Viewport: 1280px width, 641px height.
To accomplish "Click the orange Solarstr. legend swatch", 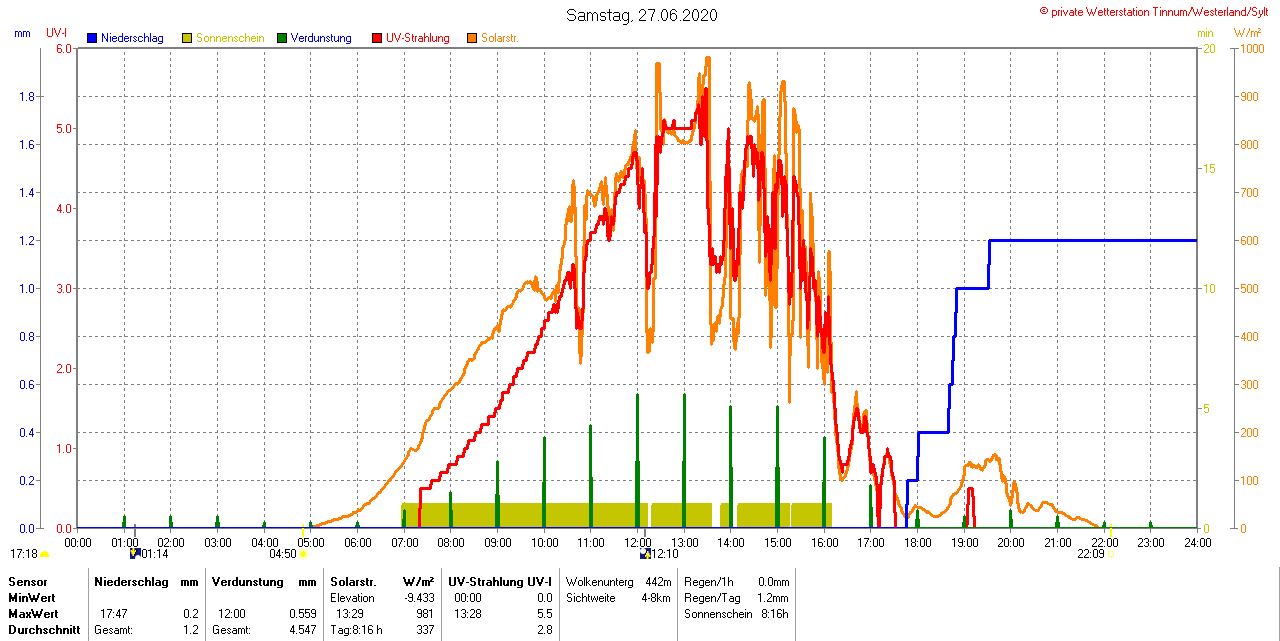I will coord(472,38).
